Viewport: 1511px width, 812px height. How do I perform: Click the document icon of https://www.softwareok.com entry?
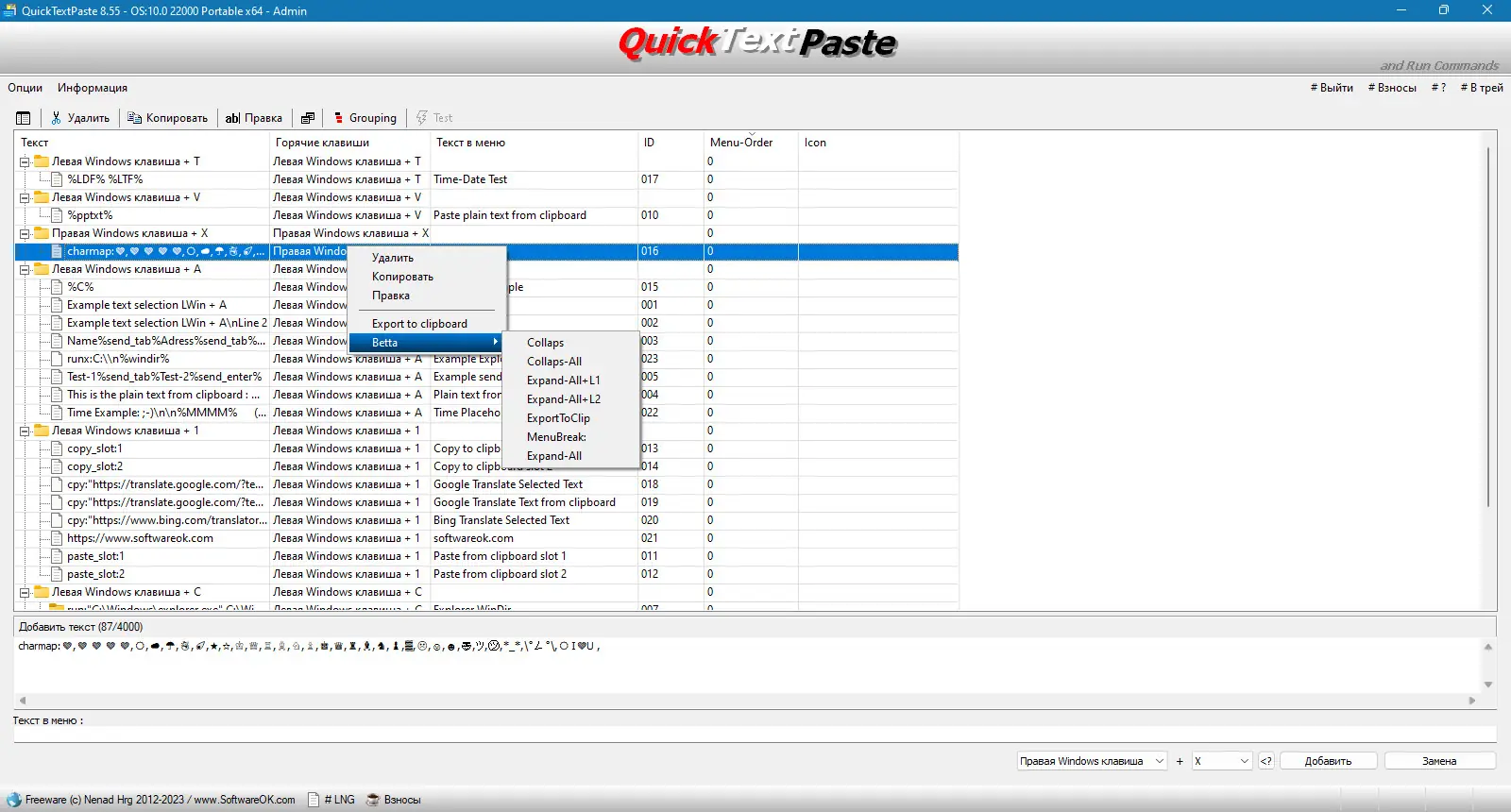pos(57,538)
